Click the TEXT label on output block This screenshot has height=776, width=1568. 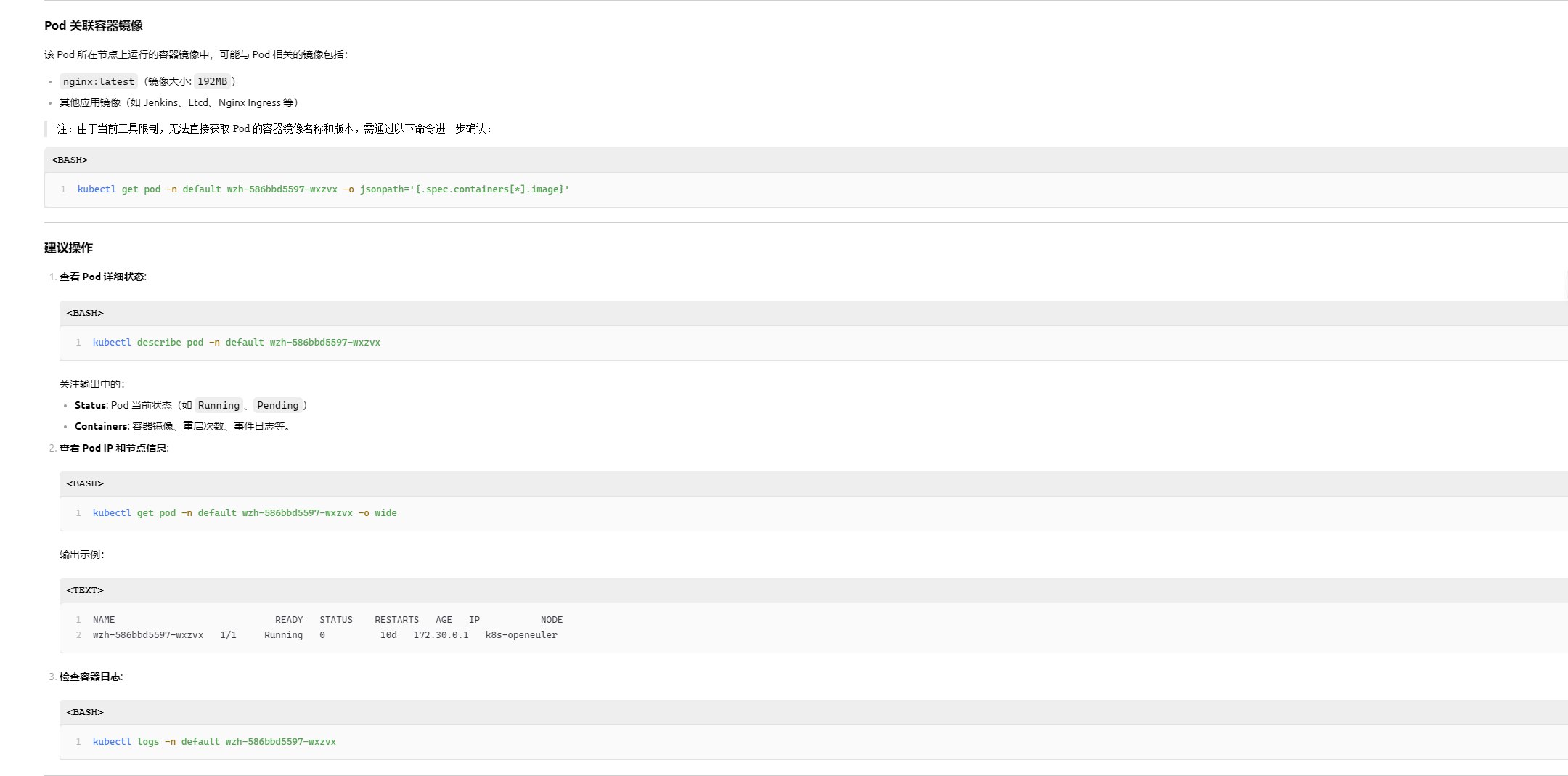[x=85, y=590]
